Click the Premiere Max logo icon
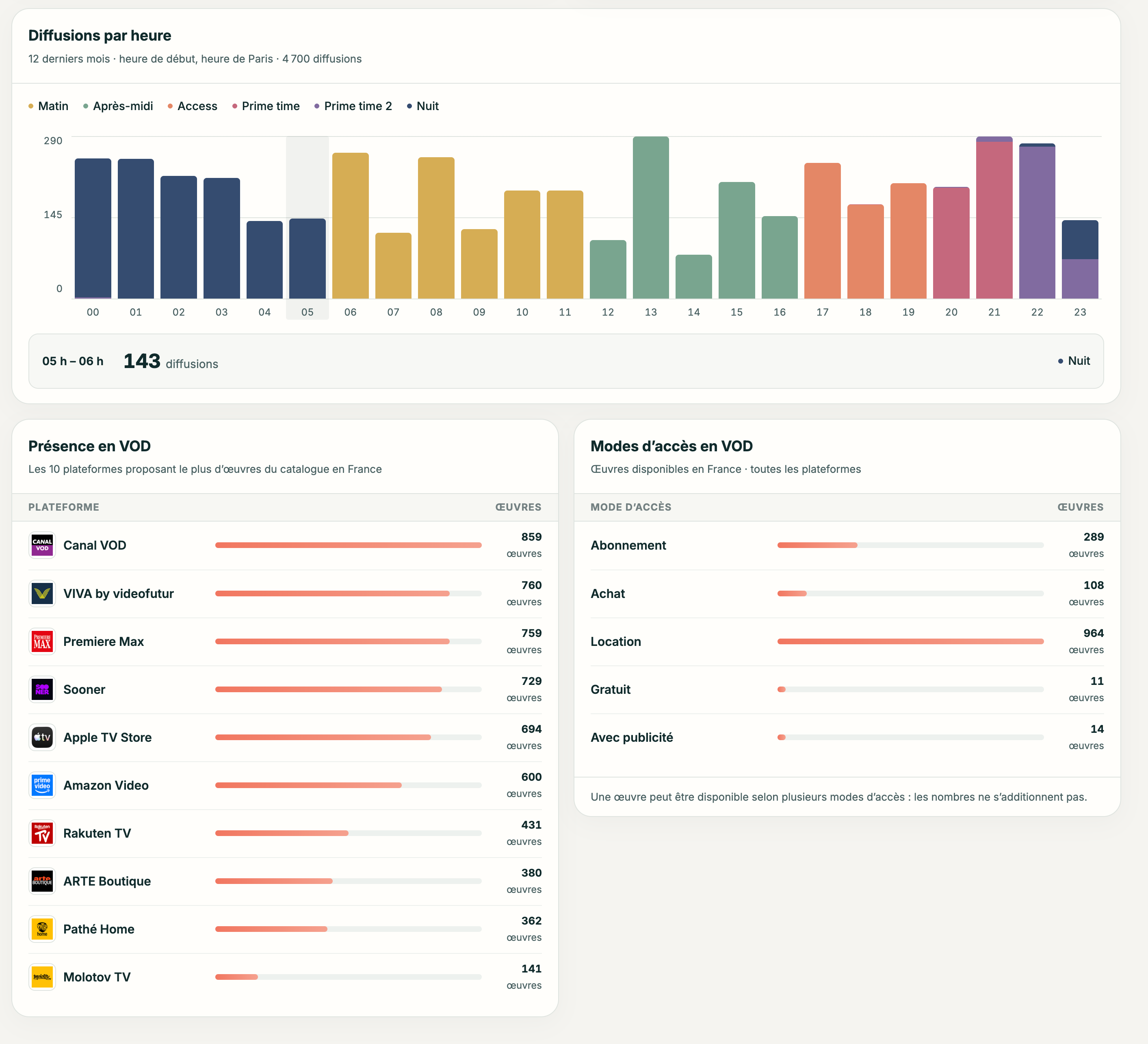Screen dimensions: 1148x1044 pos(42,641)
